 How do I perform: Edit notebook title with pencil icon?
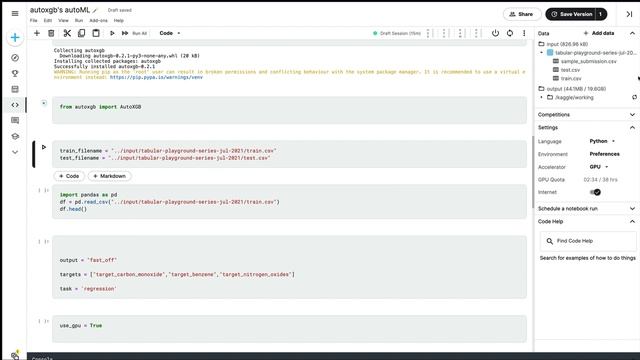95,11
